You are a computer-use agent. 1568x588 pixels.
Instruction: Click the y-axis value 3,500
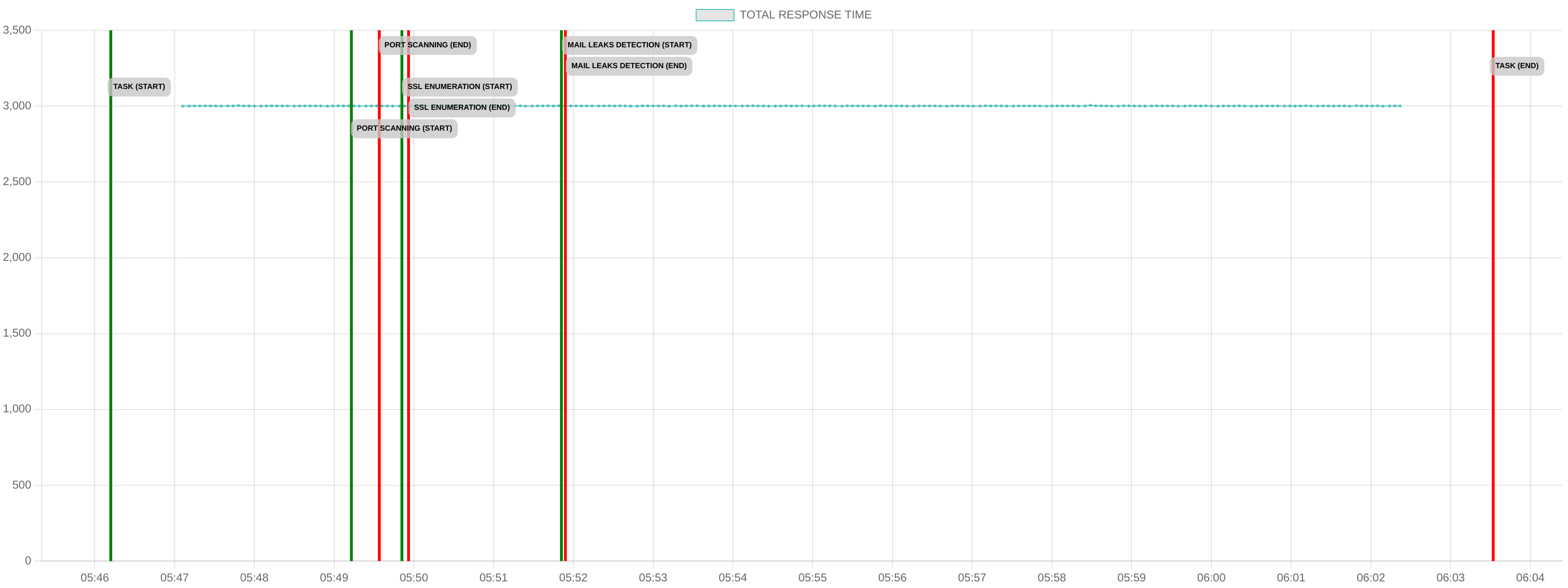[17, 30]
